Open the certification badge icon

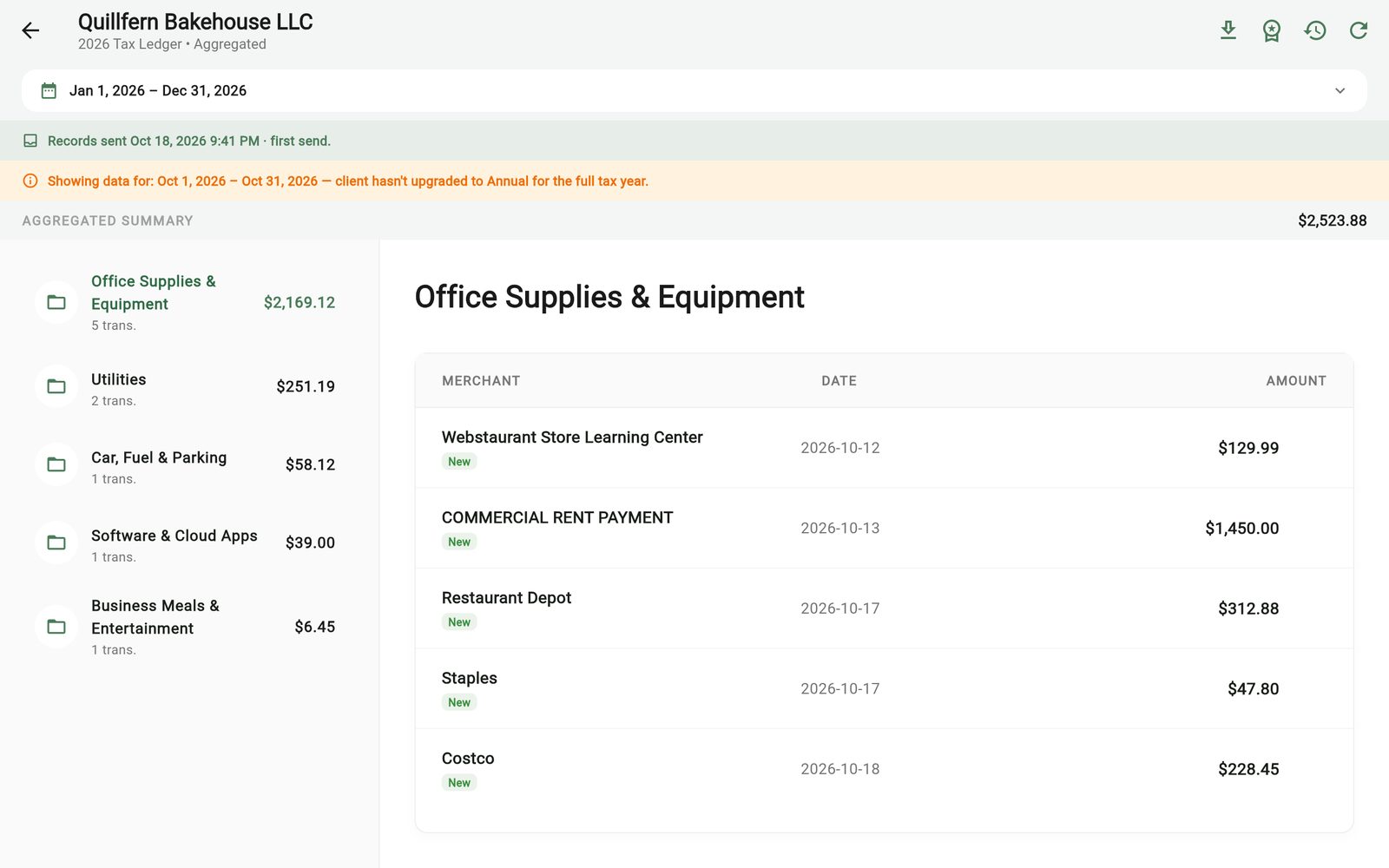[x=1271, y=30]
